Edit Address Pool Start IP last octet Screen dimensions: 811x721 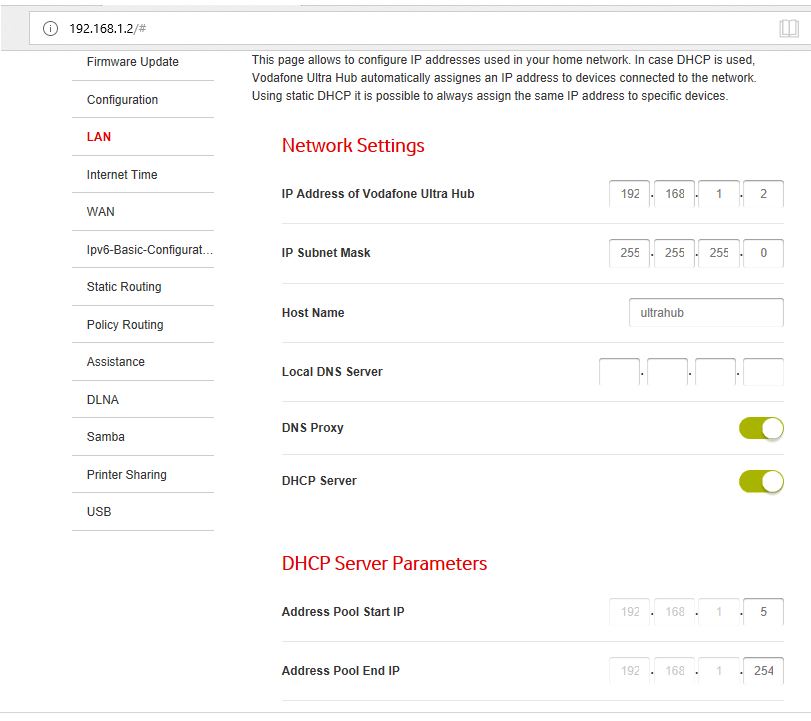[x=763, y=612]
